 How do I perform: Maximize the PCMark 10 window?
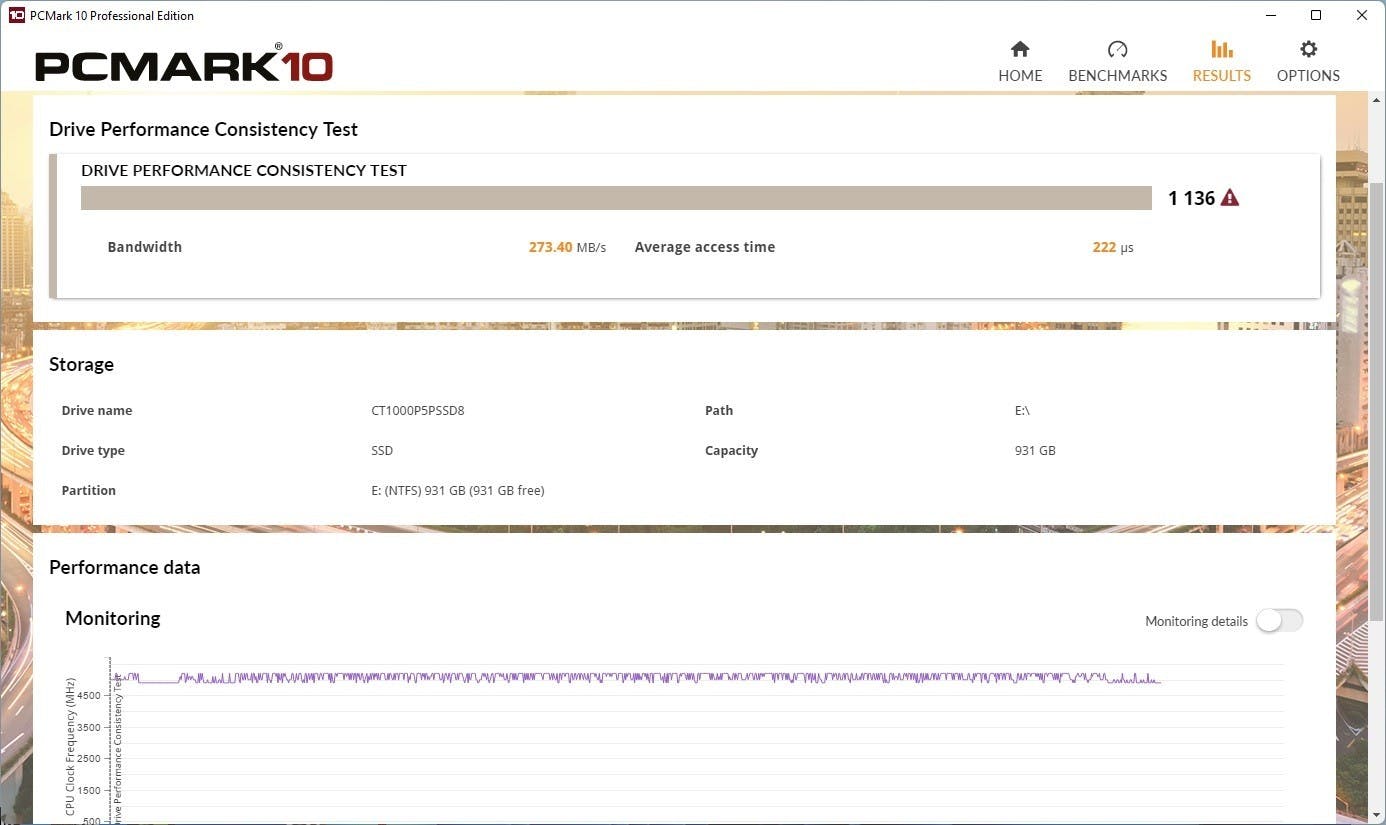click(x=1316, y=15)
